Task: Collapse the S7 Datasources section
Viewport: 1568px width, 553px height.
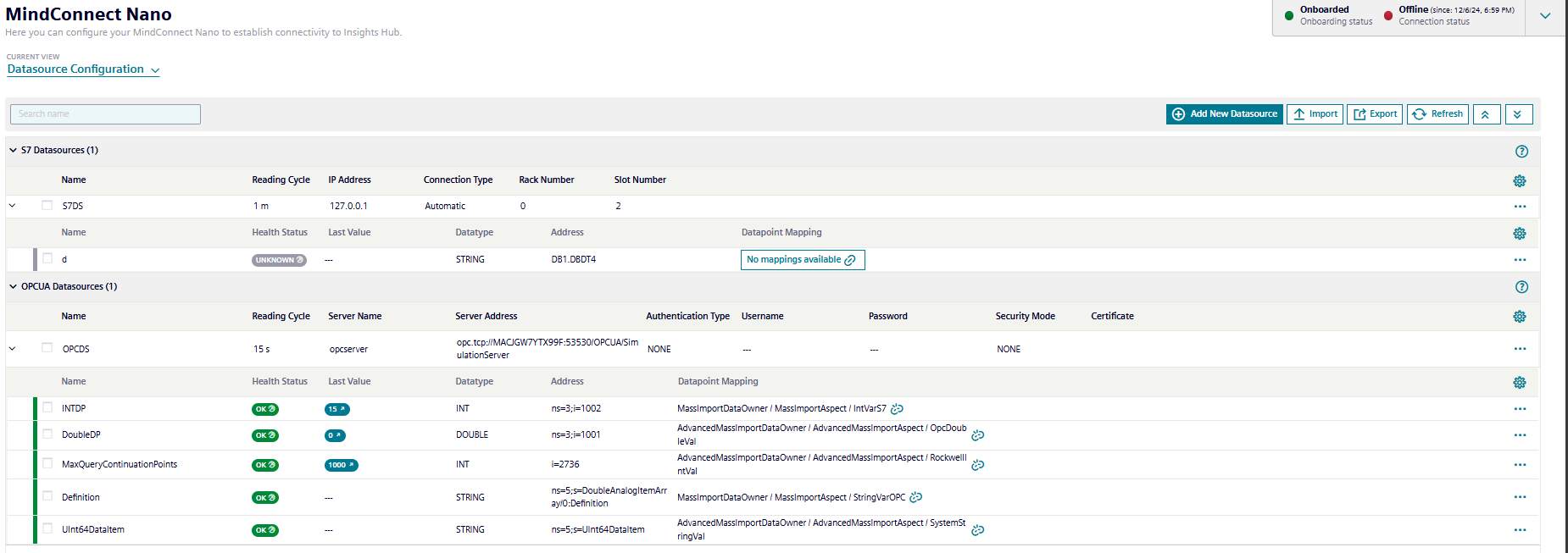Action: point(13,150)
